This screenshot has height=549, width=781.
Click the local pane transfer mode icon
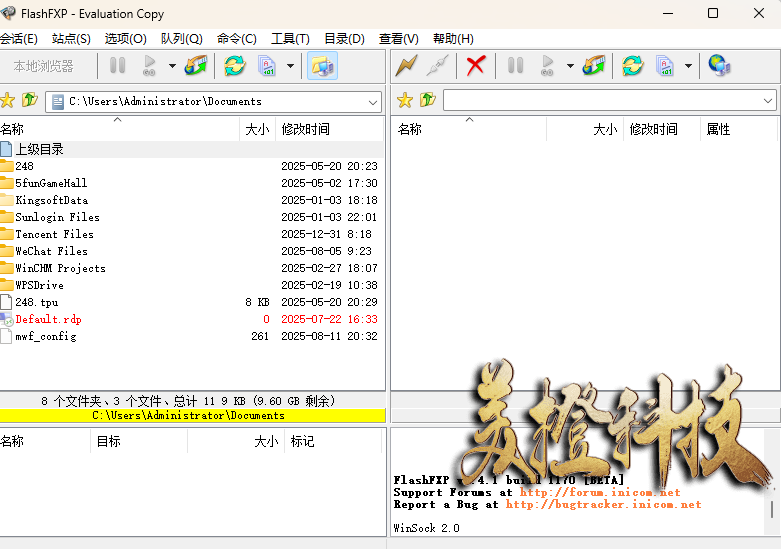[x=267, y=65]
